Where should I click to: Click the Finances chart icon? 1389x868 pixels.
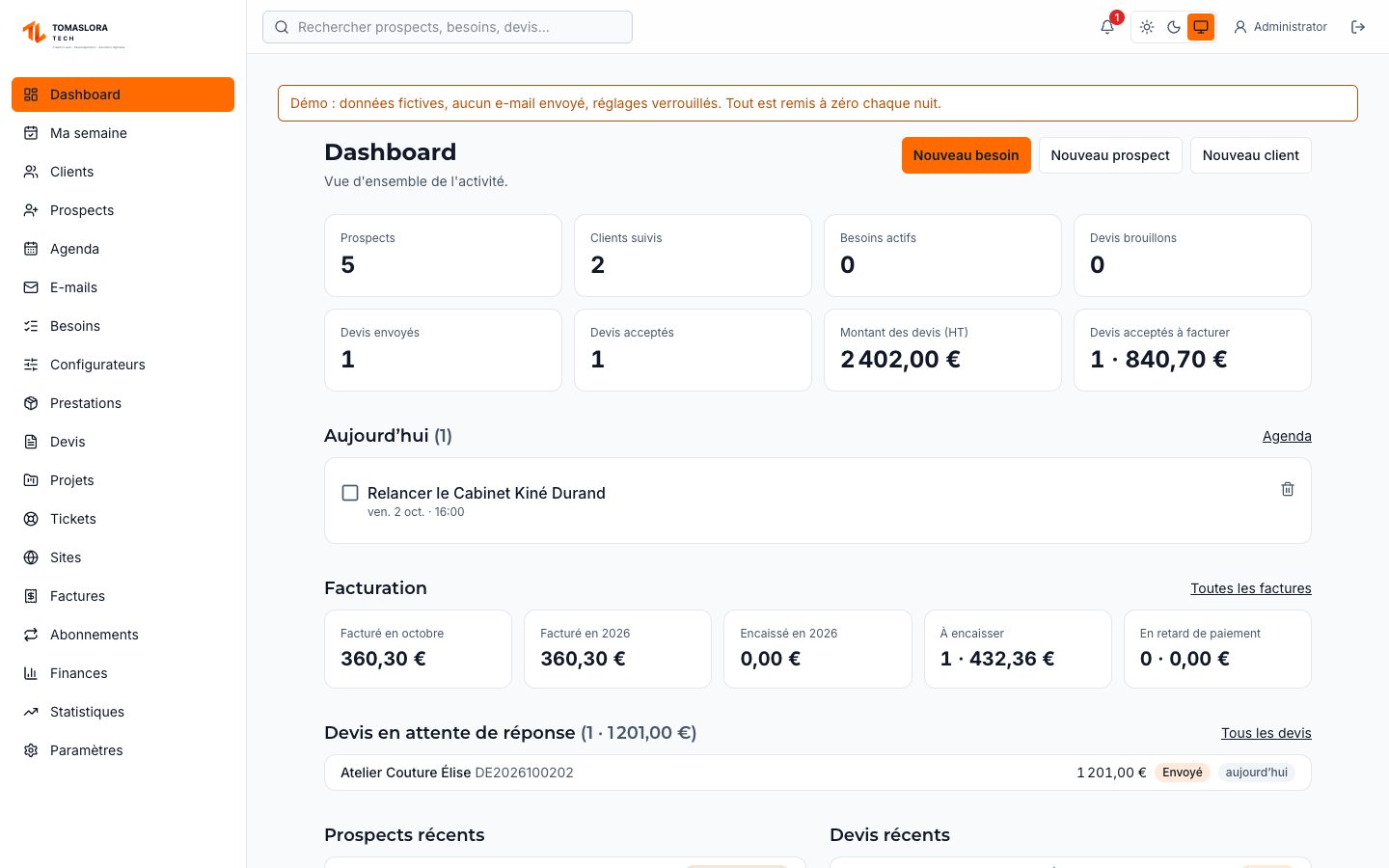[31, 673]
